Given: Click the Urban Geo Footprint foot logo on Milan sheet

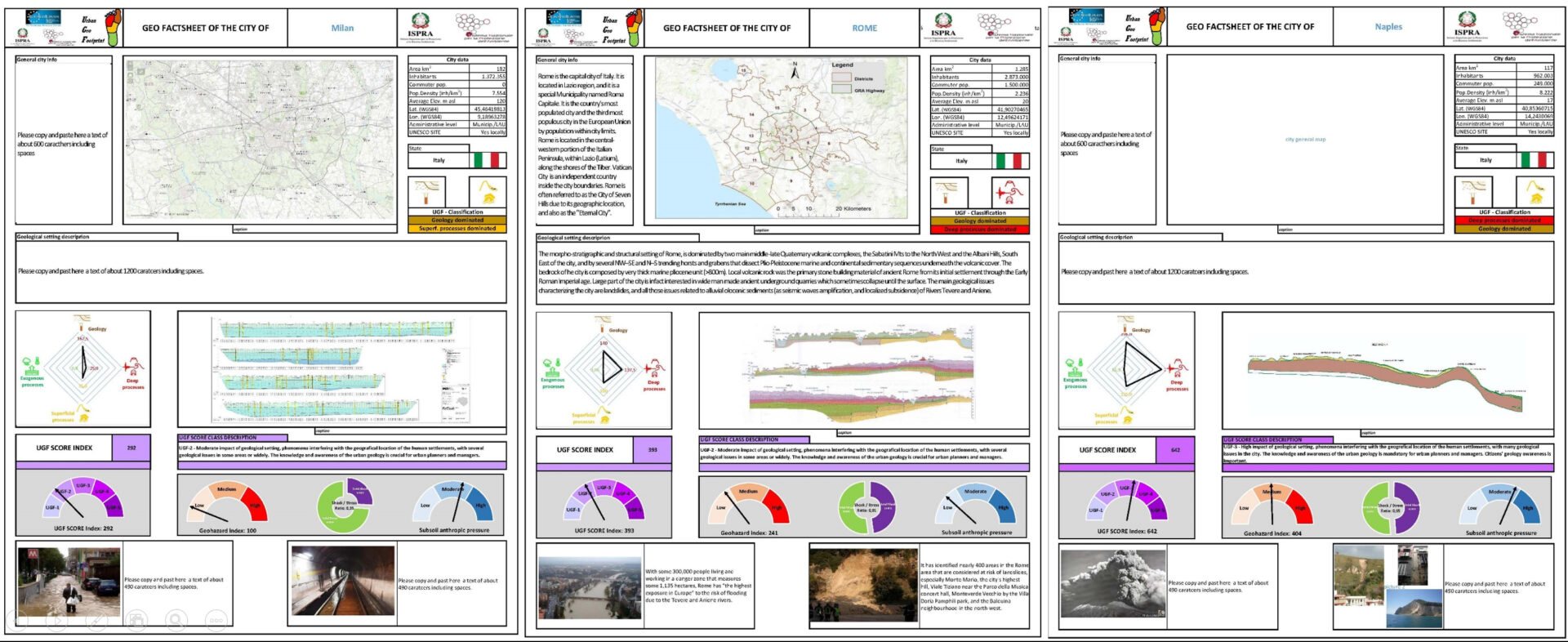Looking at the screenshot, I should pos(112,28).
